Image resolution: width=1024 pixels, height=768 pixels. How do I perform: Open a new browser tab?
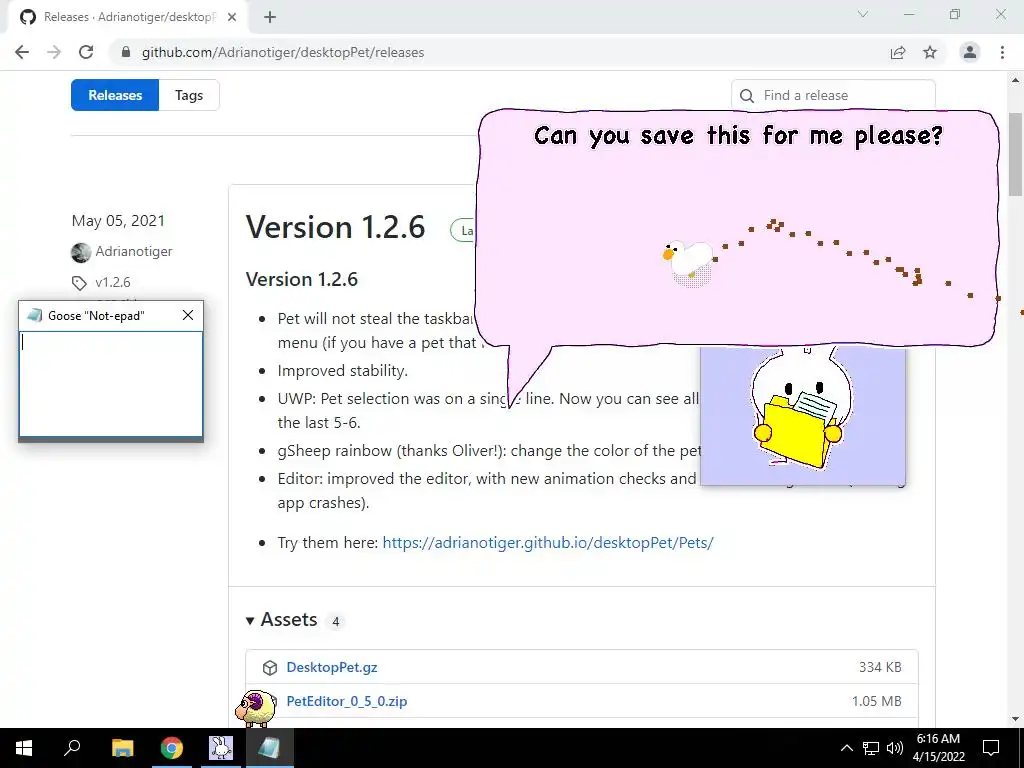(x=270, y=17)
